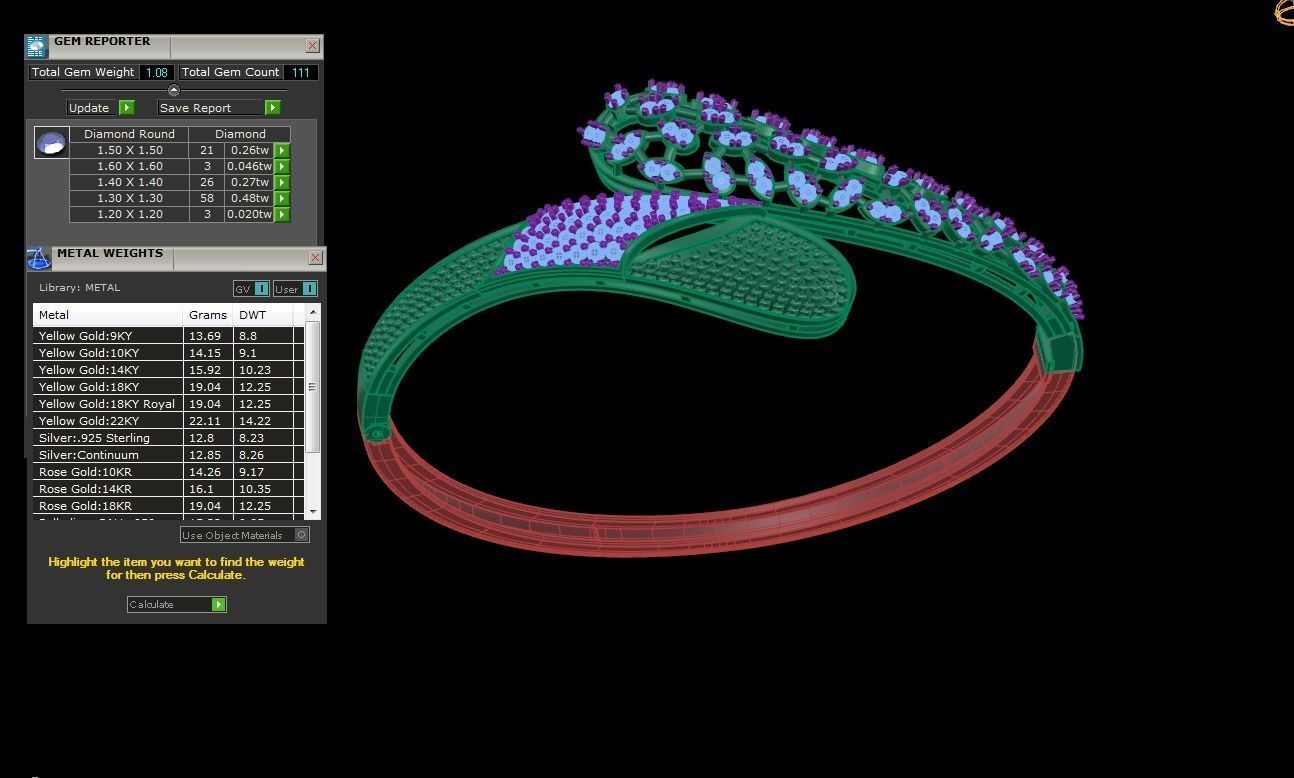Image resolution: width=1294 pixels, height=778 pixels.
Task: Click the 0.48tw weight cell
Action: point(250,198)
